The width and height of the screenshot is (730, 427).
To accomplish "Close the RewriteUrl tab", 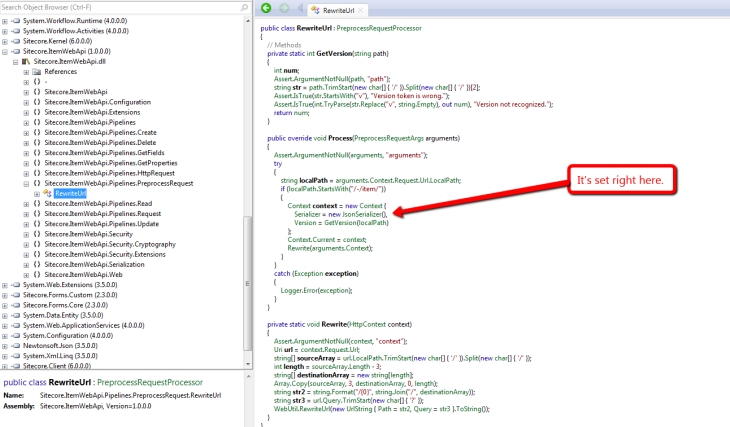I will (361, 10).
